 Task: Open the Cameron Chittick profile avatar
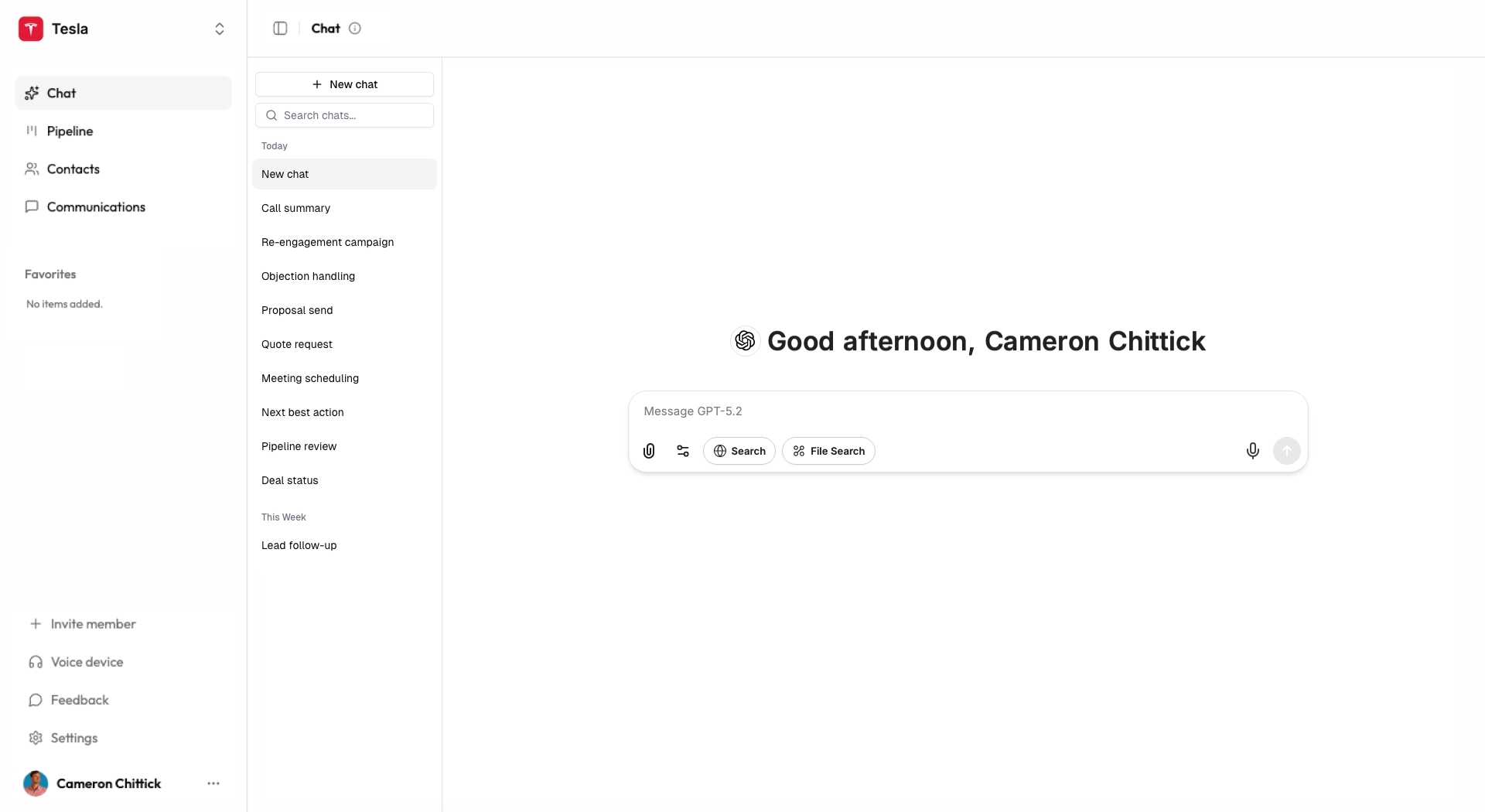(36, 783)
